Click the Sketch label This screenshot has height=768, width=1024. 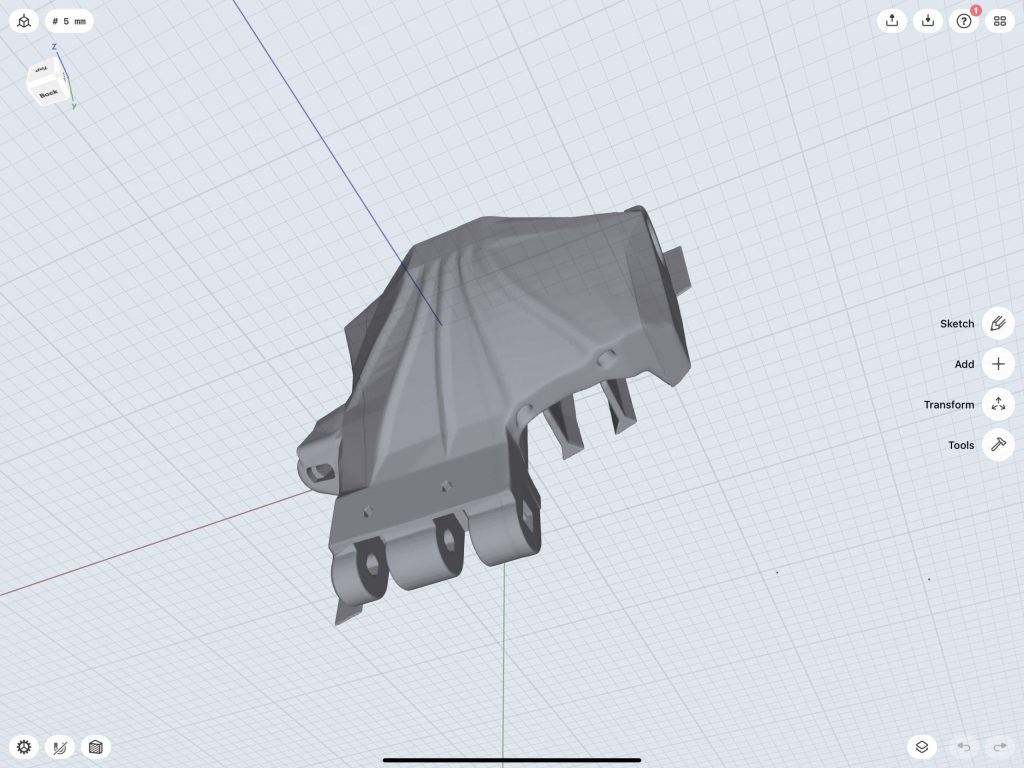point(957,323)
